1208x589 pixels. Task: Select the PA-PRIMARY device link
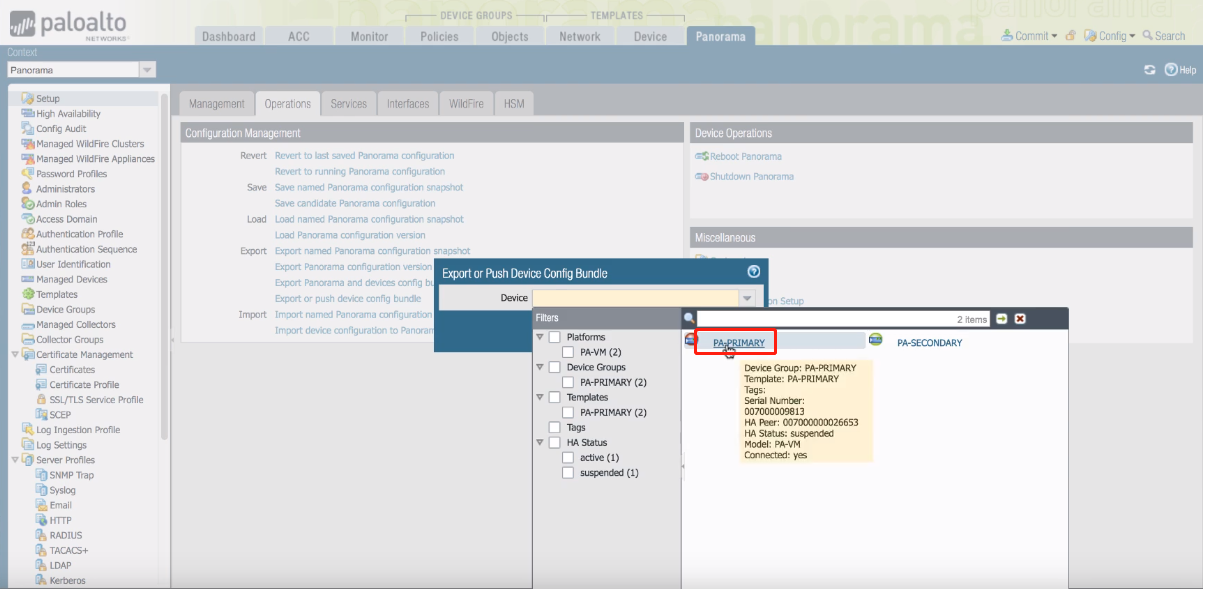coord(738,343)
